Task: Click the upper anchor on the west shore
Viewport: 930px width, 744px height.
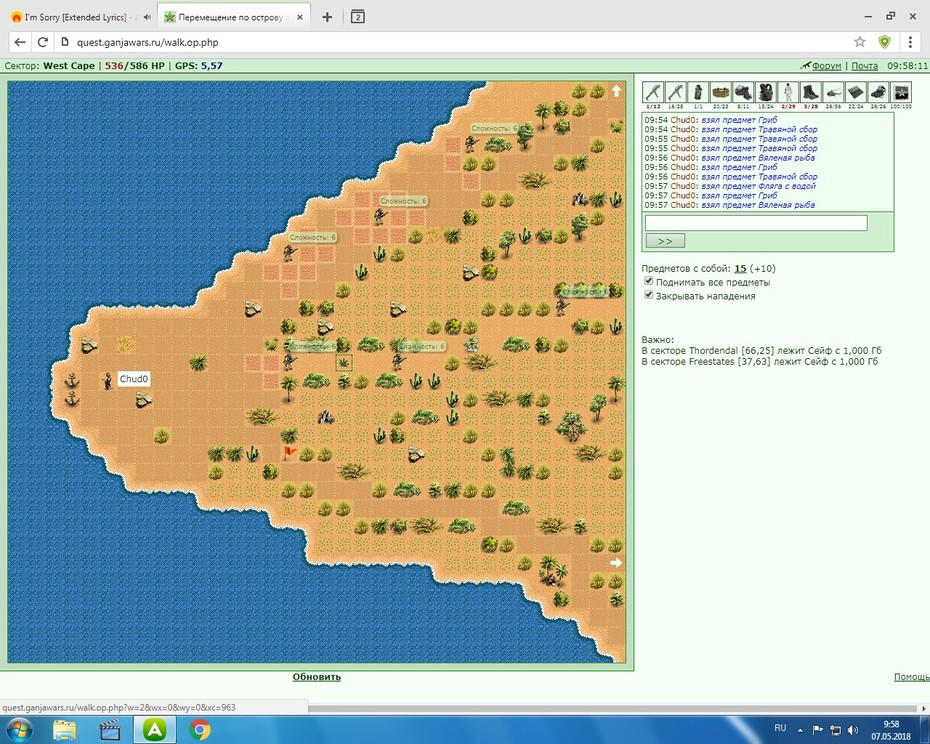Action: pyautogui.click(x=72, y=380)
